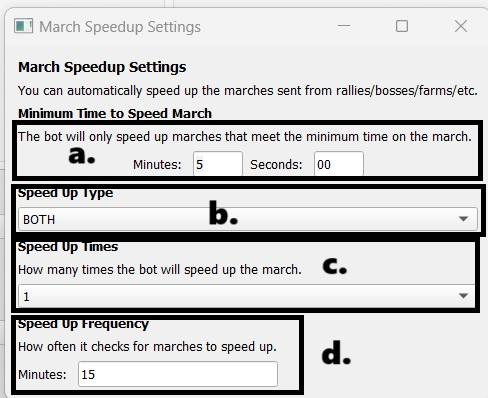Click the annotation letter d.
Viewport: 488px width, 398px height.
point(336,352)
